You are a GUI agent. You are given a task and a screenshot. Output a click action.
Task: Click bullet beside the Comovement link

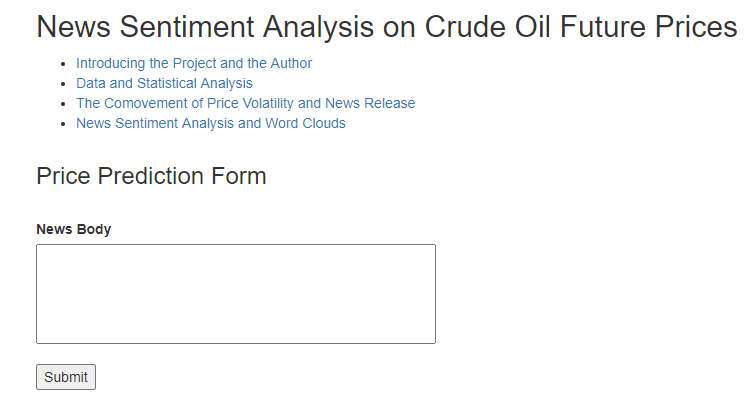(65, 104)
